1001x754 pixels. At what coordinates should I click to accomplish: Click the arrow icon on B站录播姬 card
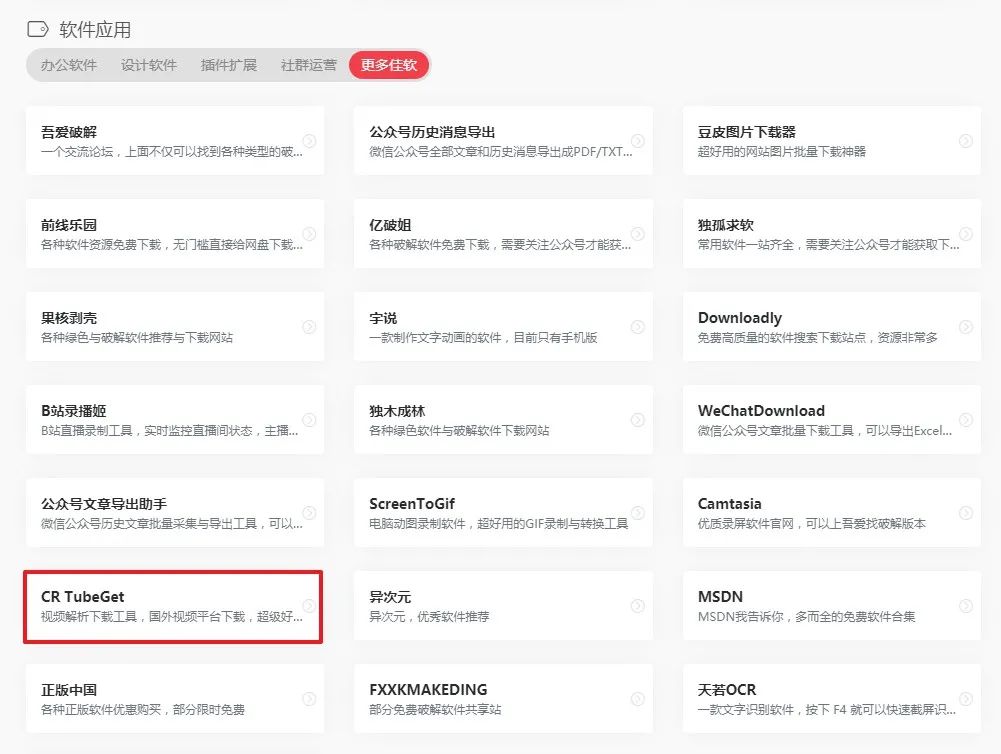pyautogui.click(x=309, y=419)
